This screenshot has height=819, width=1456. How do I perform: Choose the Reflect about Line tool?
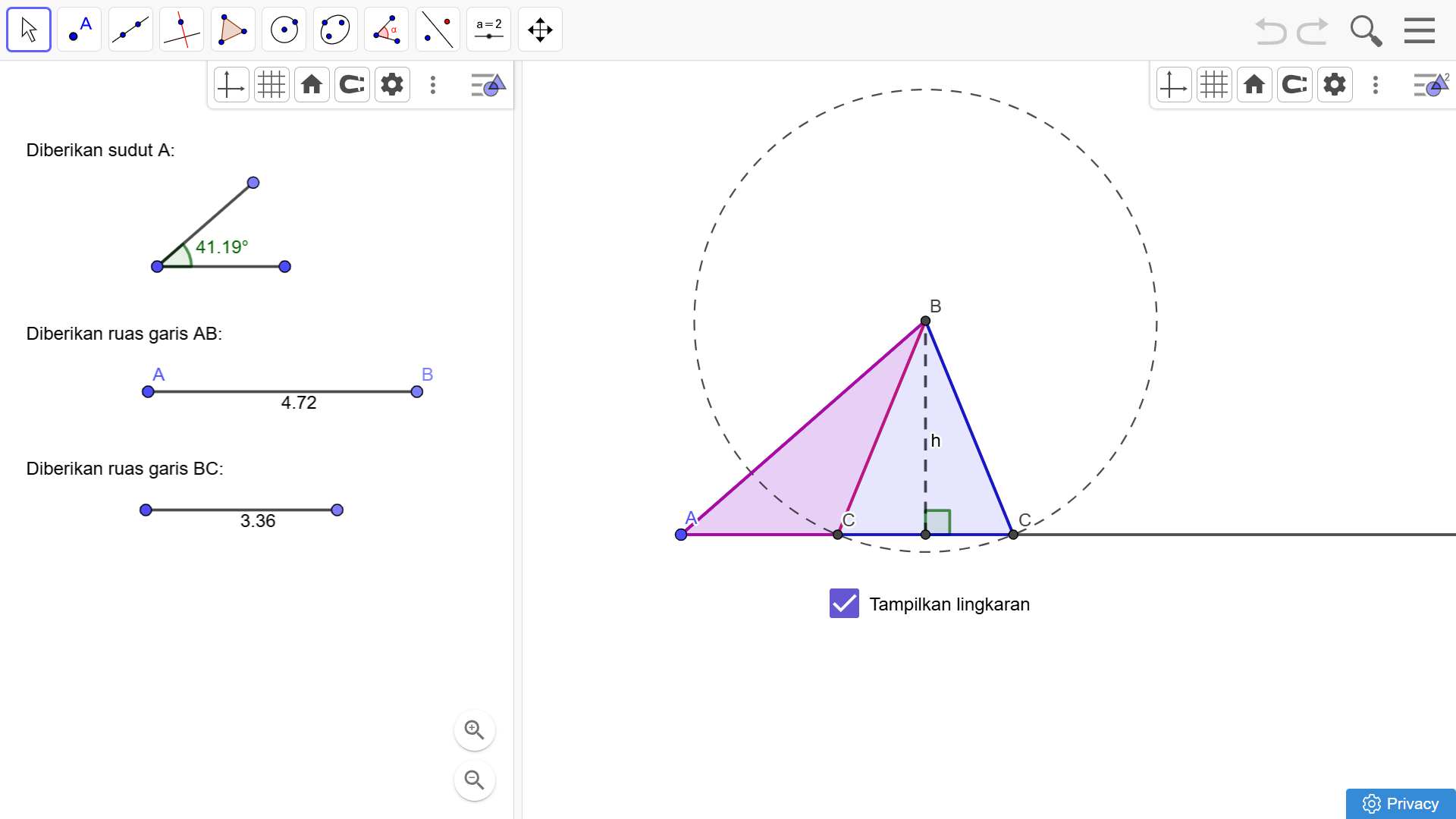(x=438, y=30)
